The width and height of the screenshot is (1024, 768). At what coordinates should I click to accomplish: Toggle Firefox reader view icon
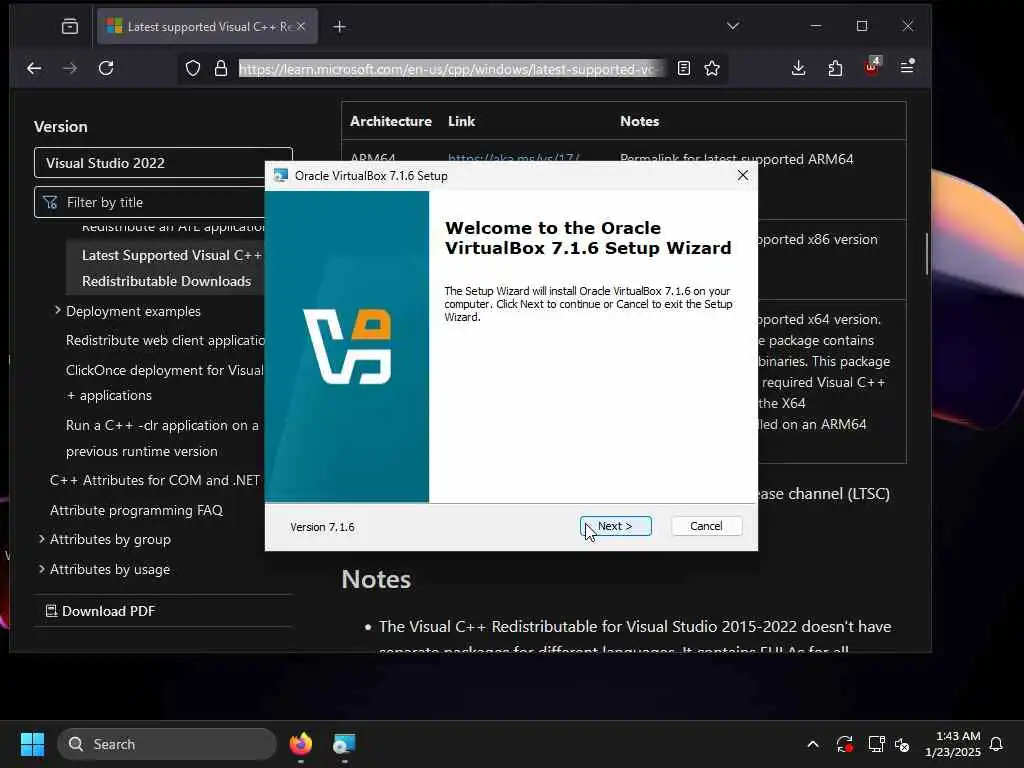[x=684, y=69]
